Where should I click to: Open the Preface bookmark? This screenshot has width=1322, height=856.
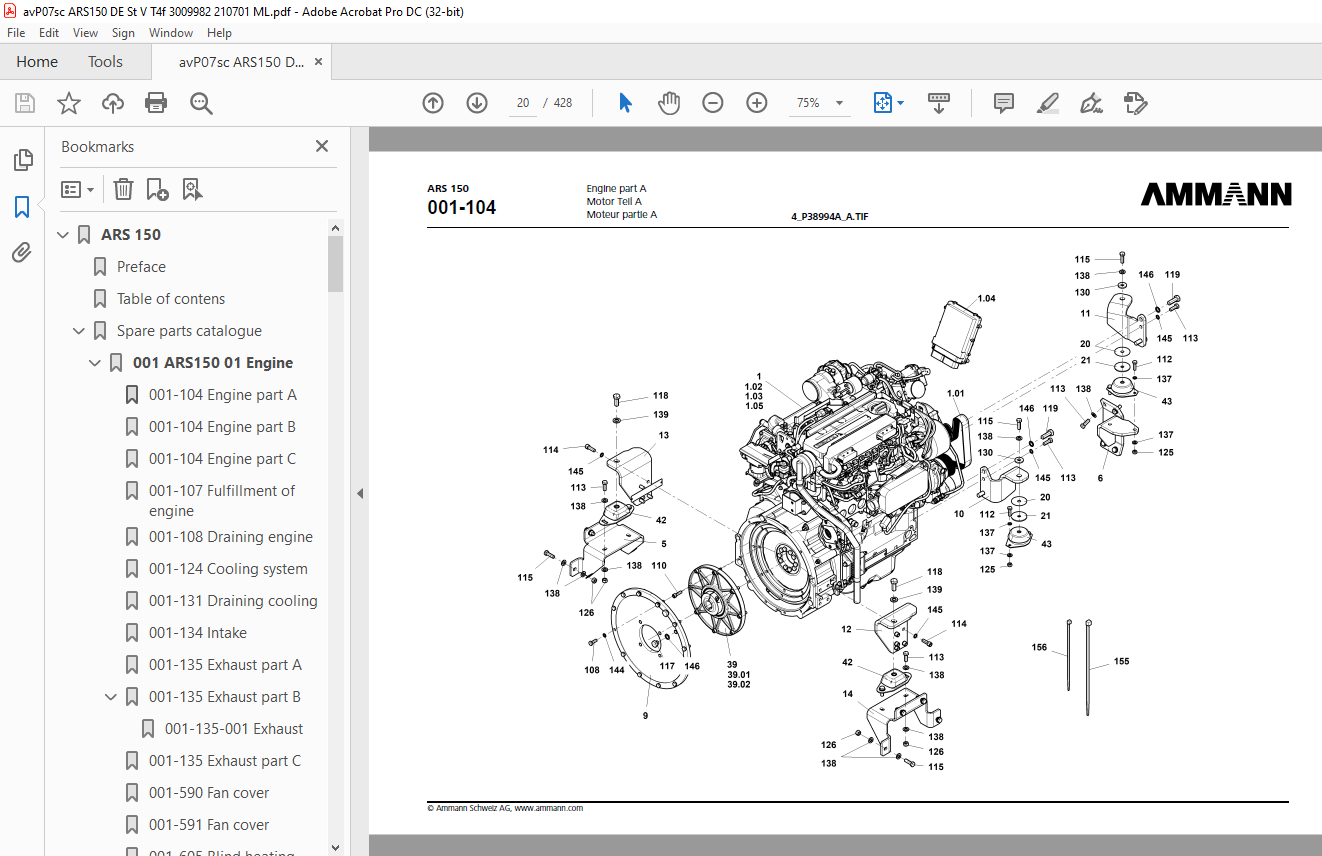[x=141, y=267]
